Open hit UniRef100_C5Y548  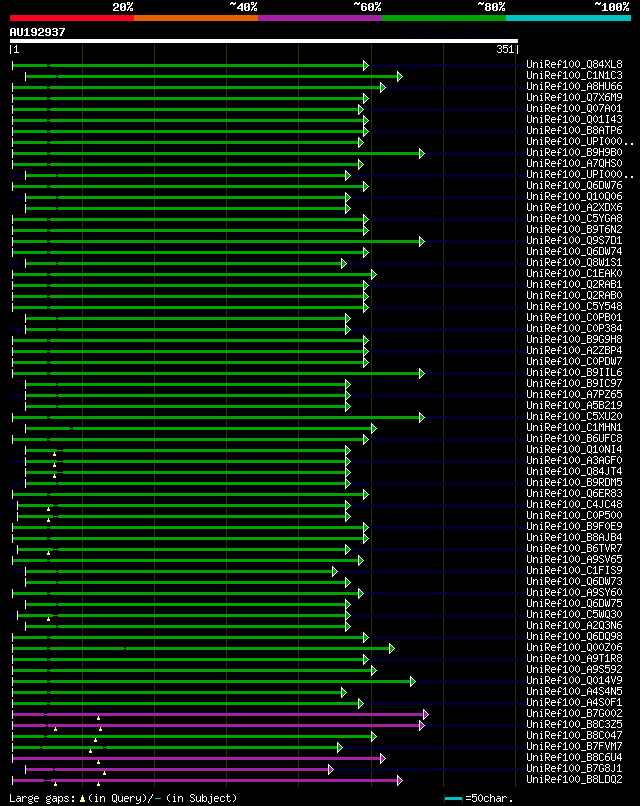[574, 307]
